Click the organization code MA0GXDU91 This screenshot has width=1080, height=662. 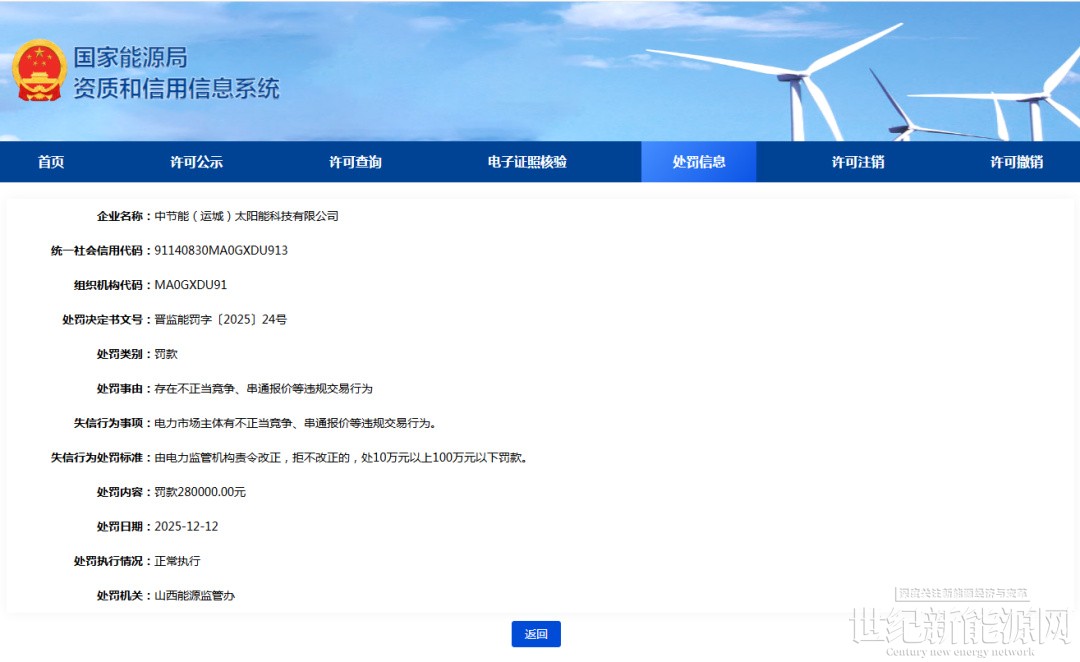click(191, 285)
